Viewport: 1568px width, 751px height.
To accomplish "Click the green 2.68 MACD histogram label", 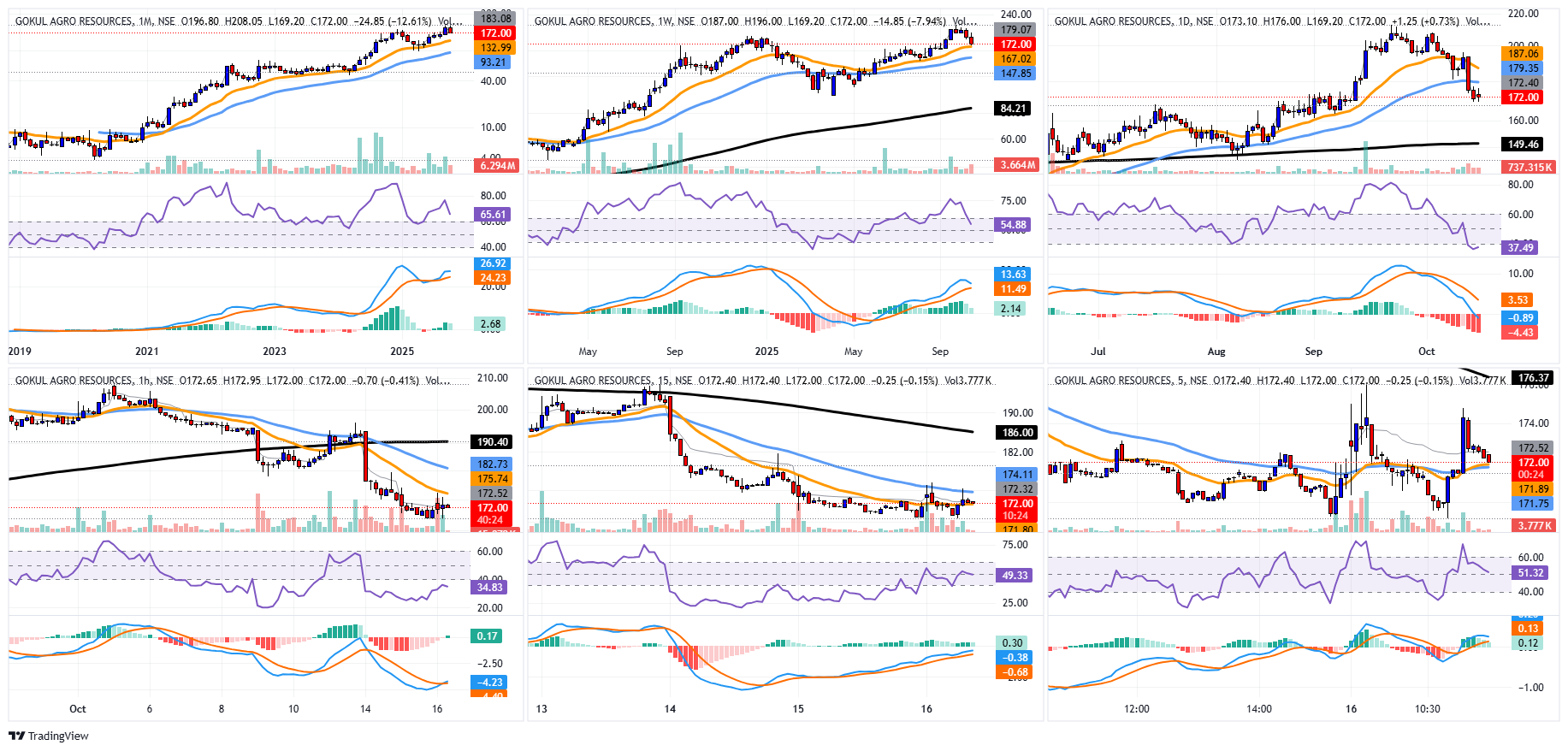I will [491, 324].
